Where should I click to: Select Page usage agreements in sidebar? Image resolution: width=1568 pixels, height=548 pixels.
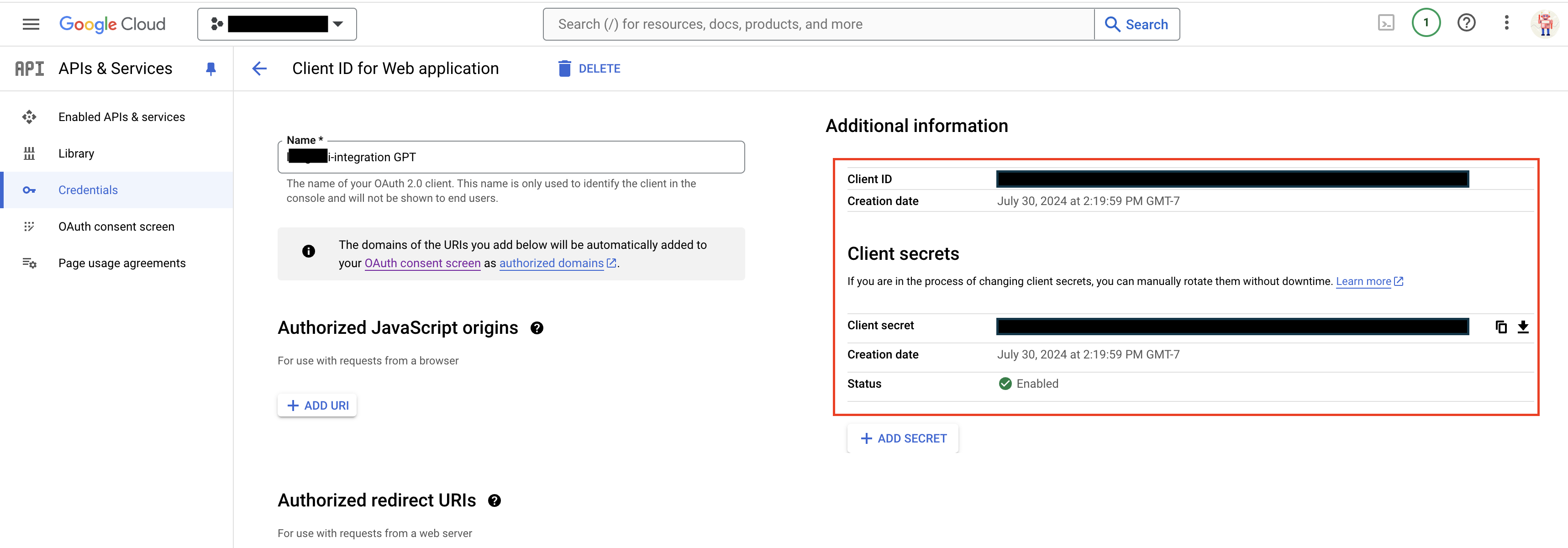pos(122,263)
